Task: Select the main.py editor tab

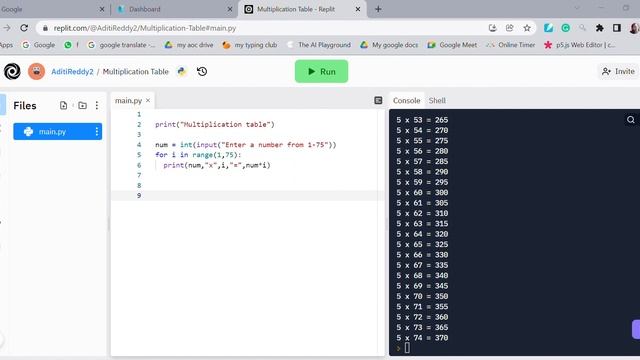Action: 128,100
